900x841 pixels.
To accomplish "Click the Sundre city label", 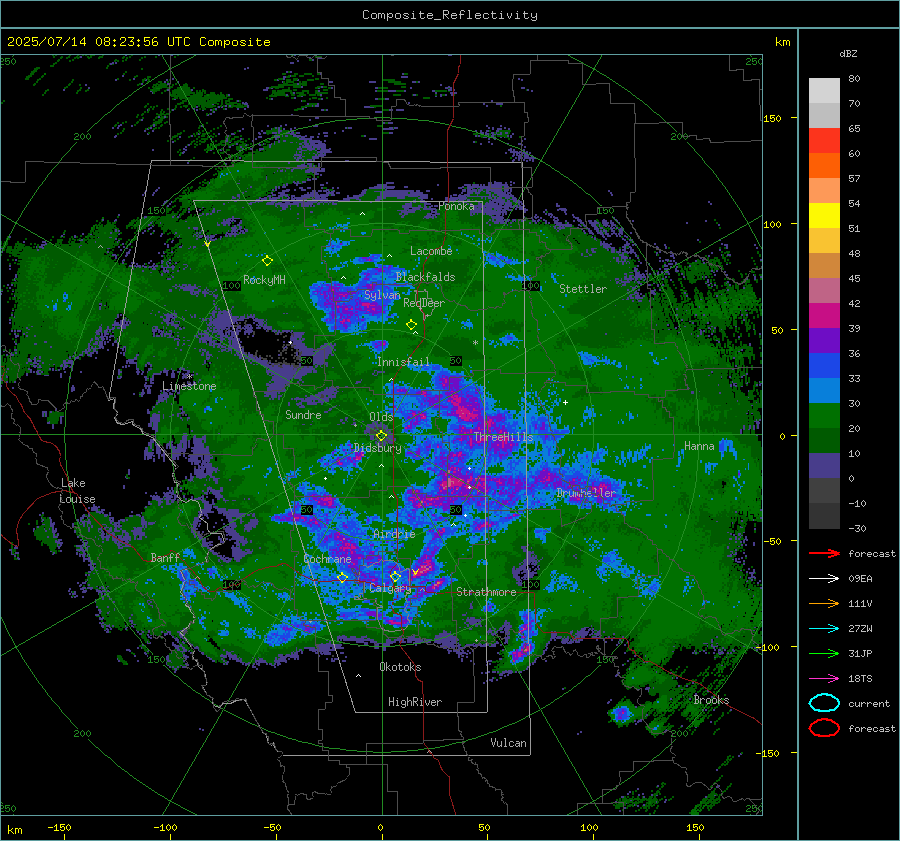I will [303, 414].
